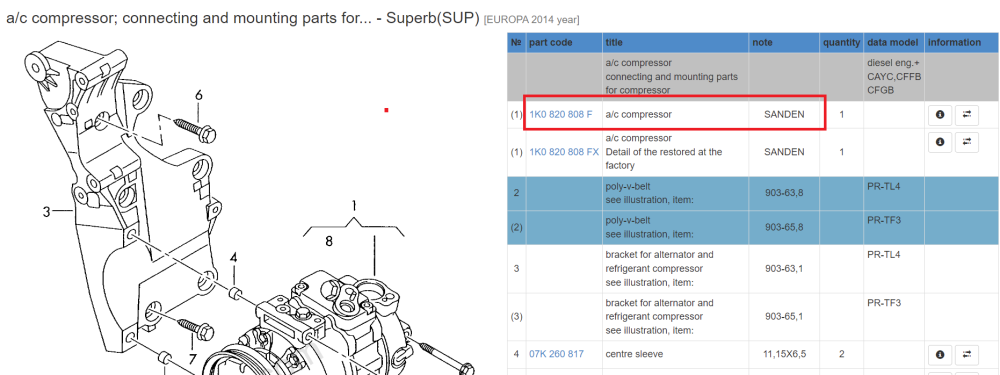This screenshot has height=375, width=1000.
Task: Click '[EUROPA 2014 year]' label in heading
Action: point(531,20)
